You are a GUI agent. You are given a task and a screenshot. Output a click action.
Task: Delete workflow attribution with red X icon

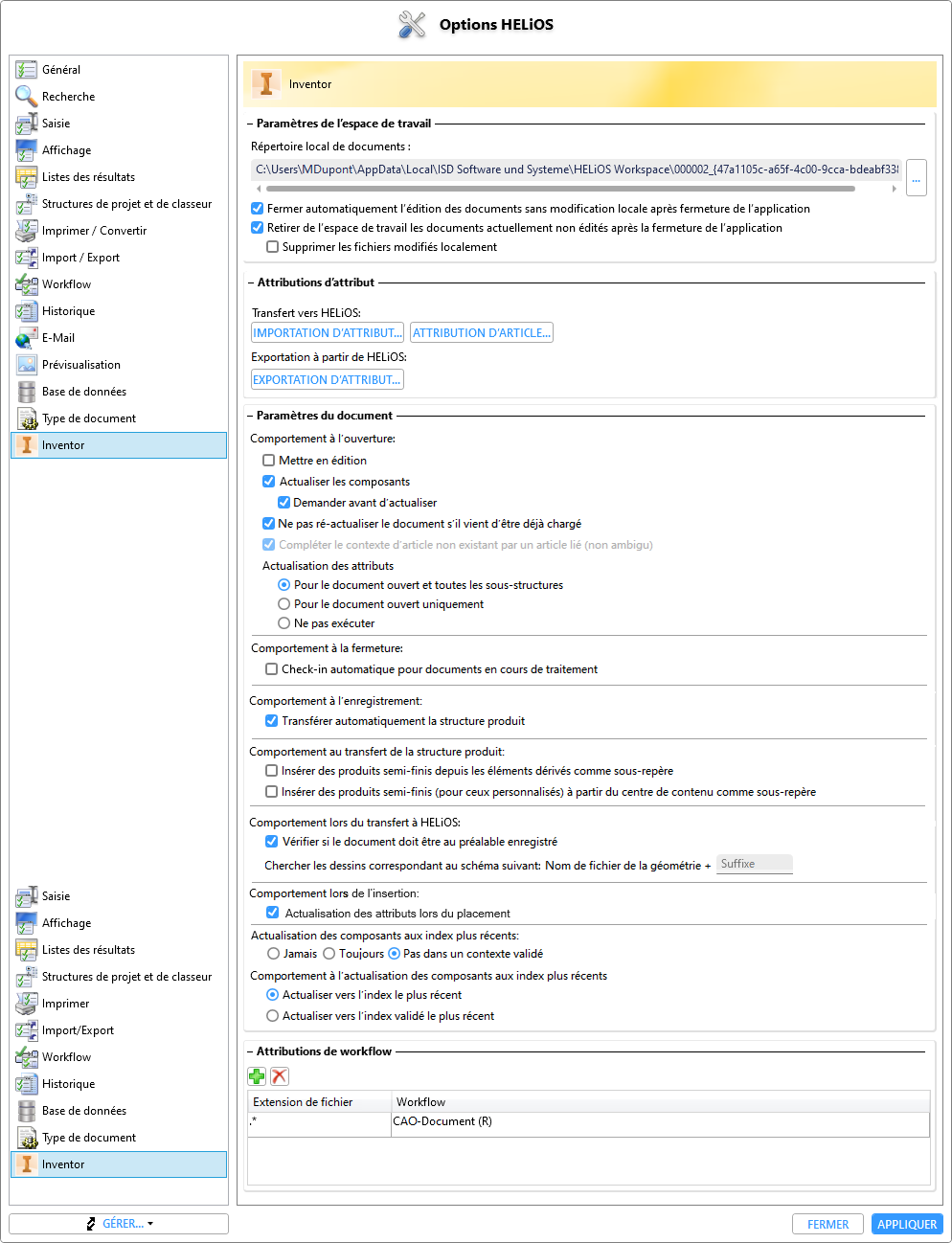pos(280,1076)
